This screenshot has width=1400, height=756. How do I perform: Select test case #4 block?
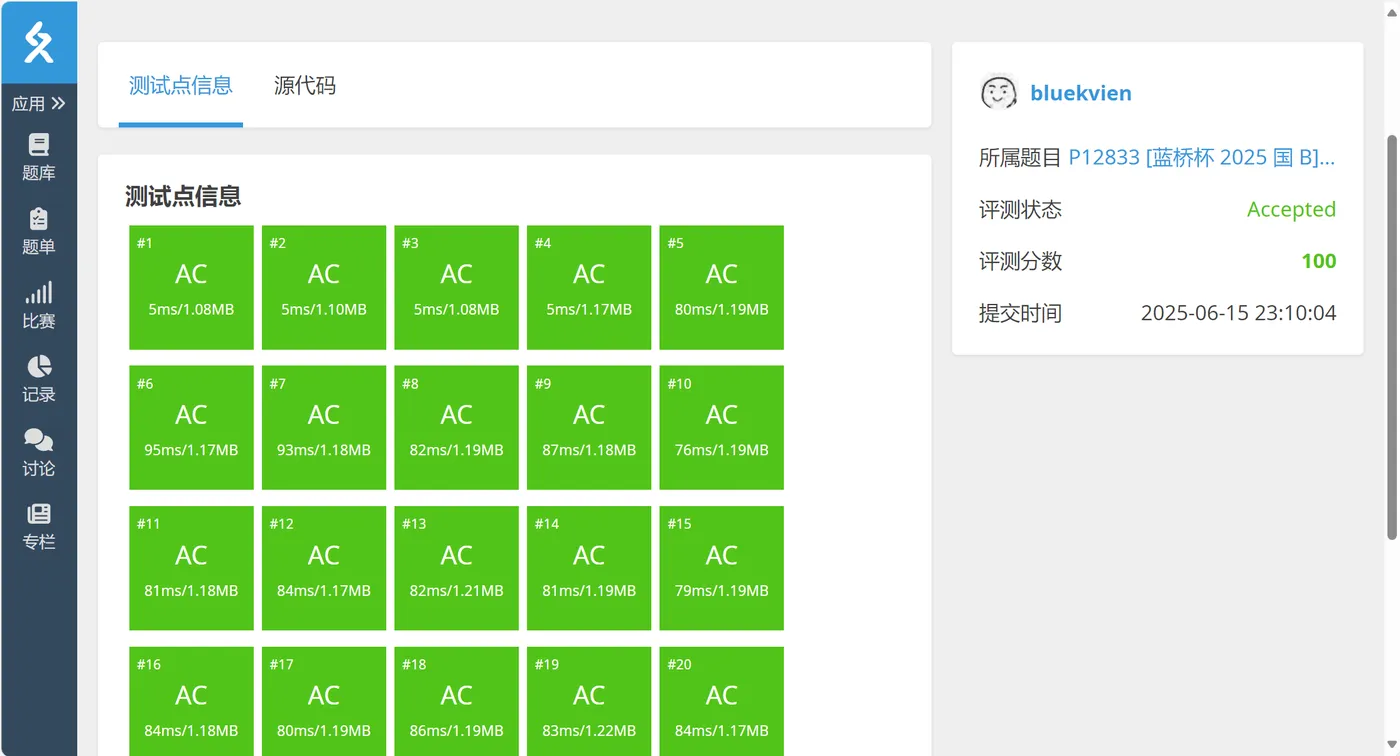tap(589, 287)
